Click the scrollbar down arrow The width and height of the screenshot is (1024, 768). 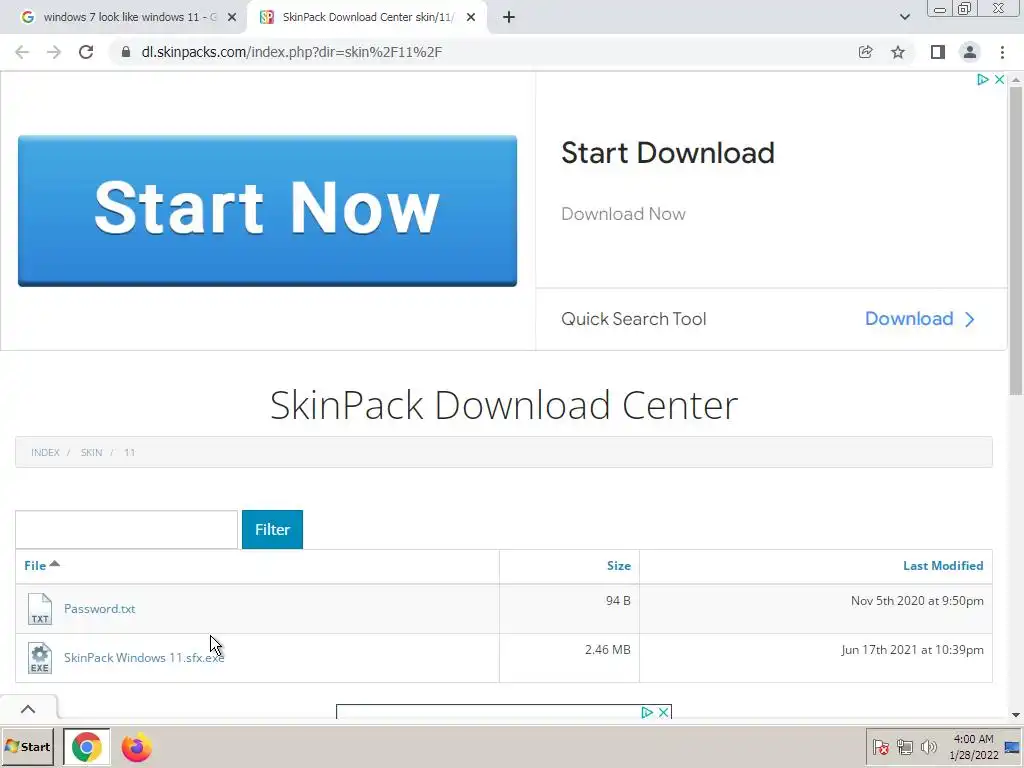click(1016, 714)
